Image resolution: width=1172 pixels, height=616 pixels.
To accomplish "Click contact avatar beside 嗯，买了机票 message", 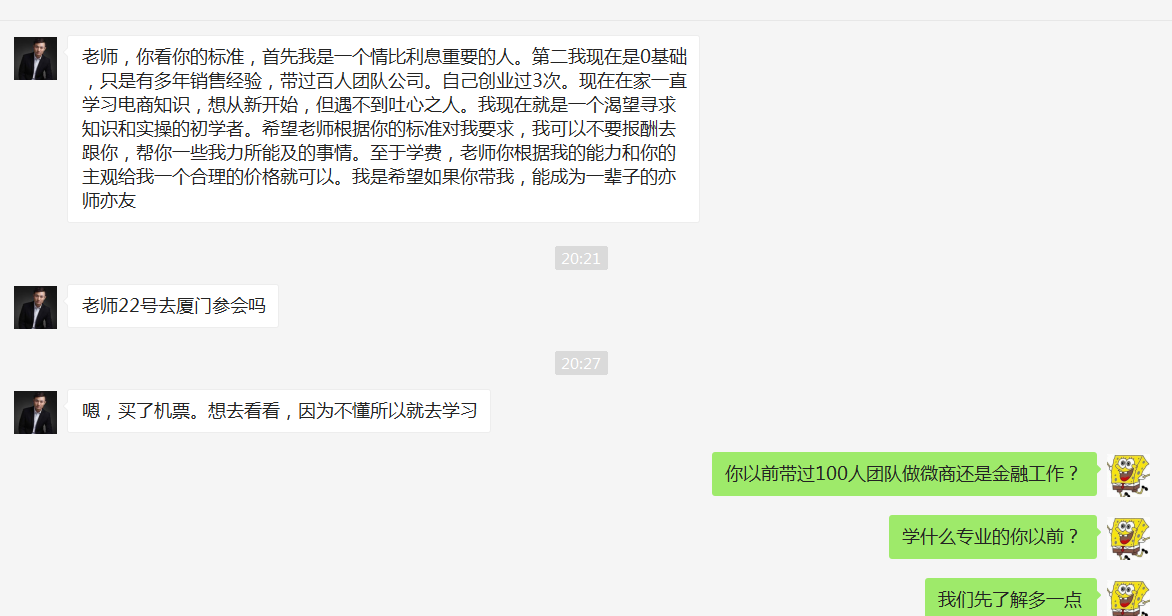I will point(35,412).
